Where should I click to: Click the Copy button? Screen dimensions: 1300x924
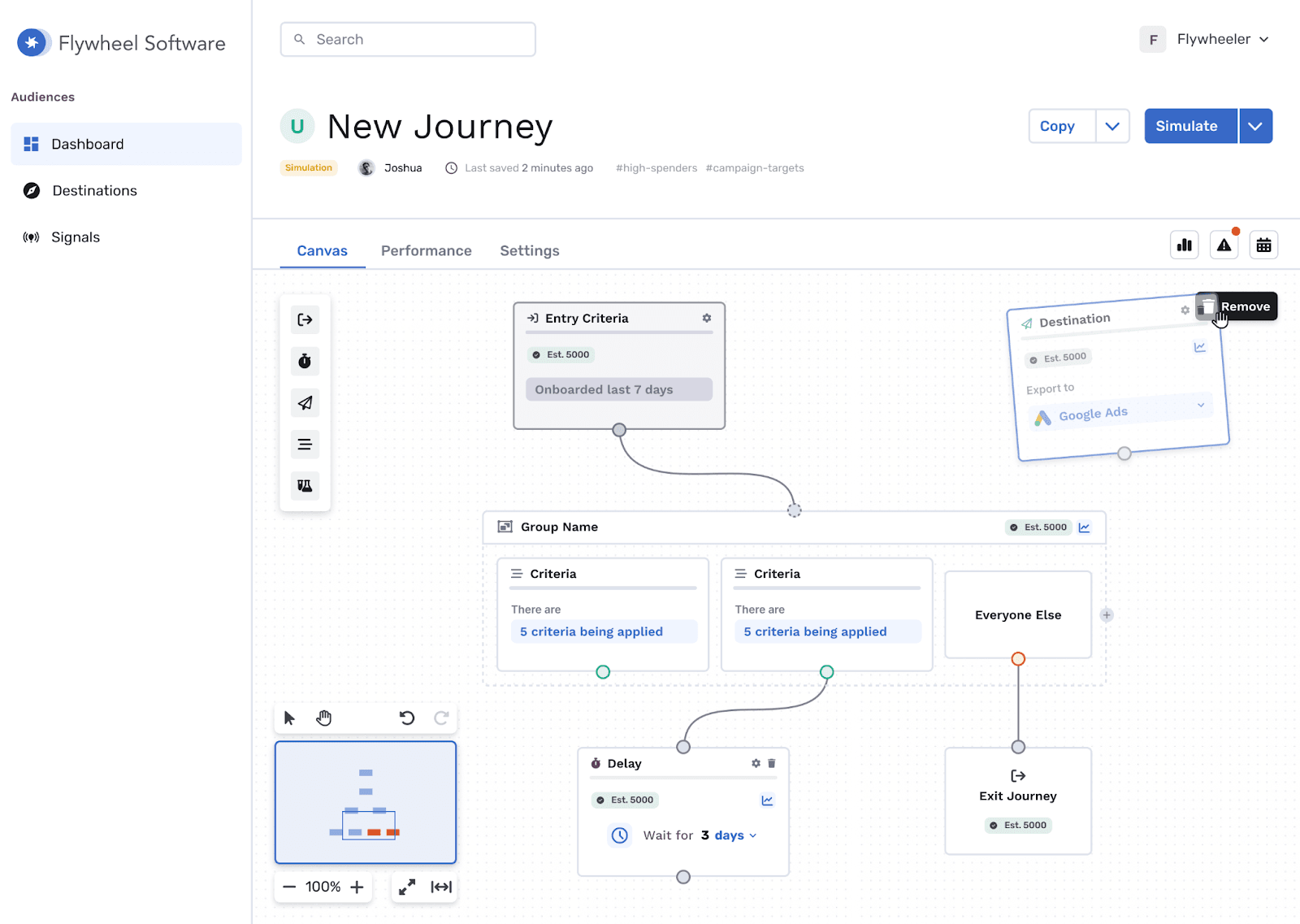(x=1062, y=126)
